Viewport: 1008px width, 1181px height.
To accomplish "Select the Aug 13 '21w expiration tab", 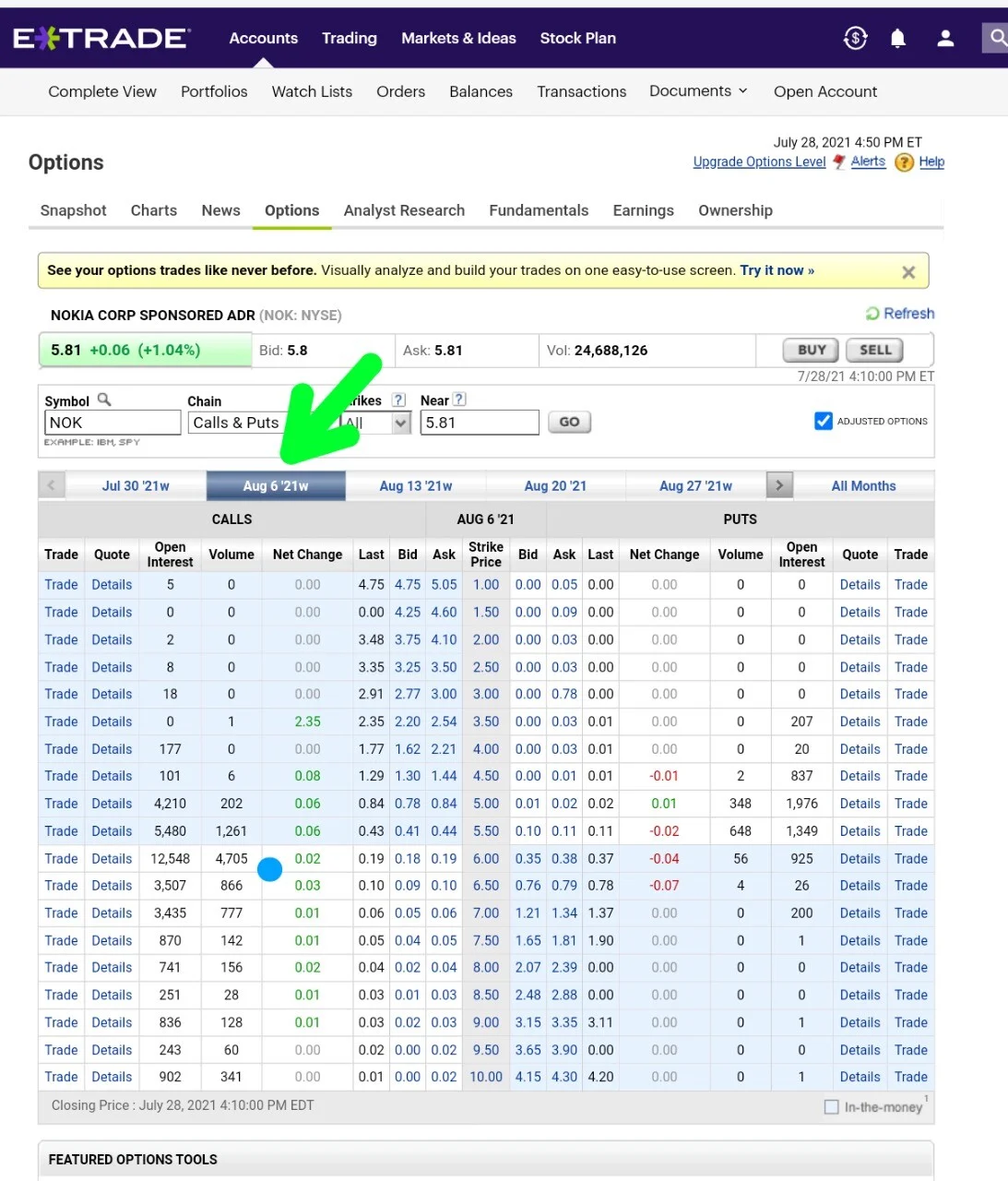I will tap(416, 486).
